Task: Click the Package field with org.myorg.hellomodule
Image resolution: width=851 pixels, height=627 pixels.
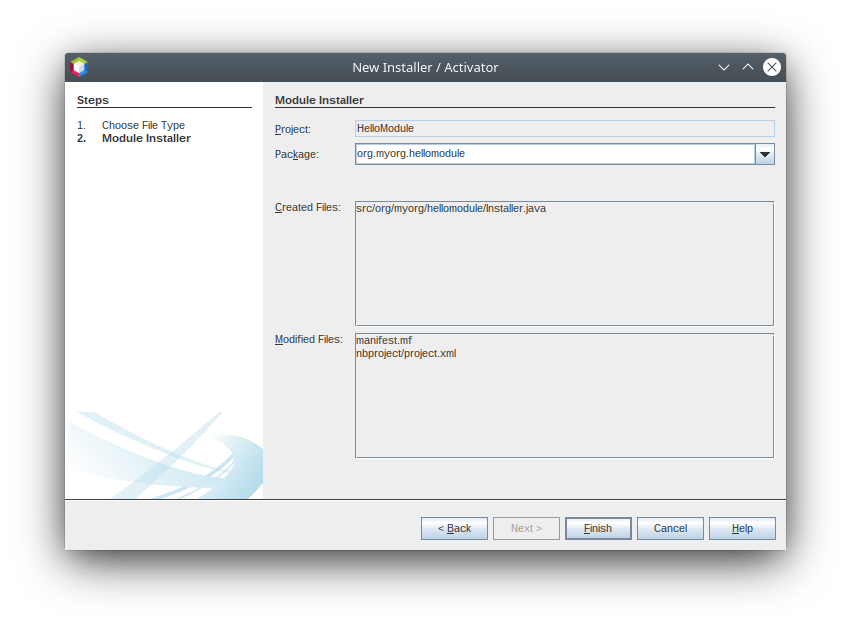Action: 554,154
